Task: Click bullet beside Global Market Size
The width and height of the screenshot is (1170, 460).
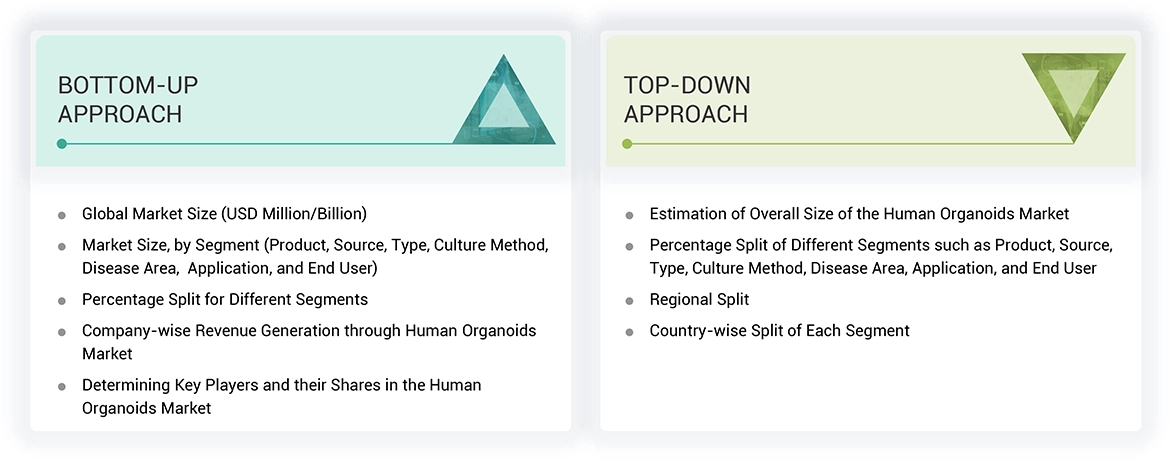Action: coord(62,214)
